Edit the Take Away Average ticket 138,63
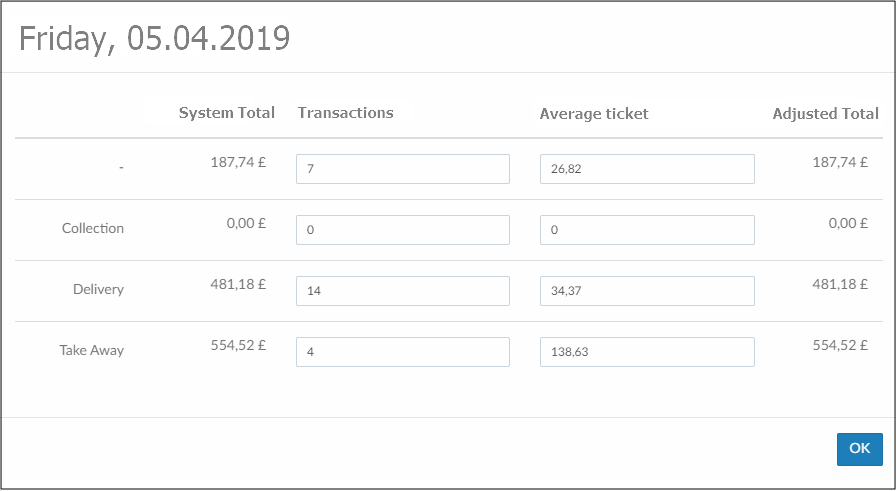Screen dimensions: 896x491 pyautogui.click(x=646, y=352)
